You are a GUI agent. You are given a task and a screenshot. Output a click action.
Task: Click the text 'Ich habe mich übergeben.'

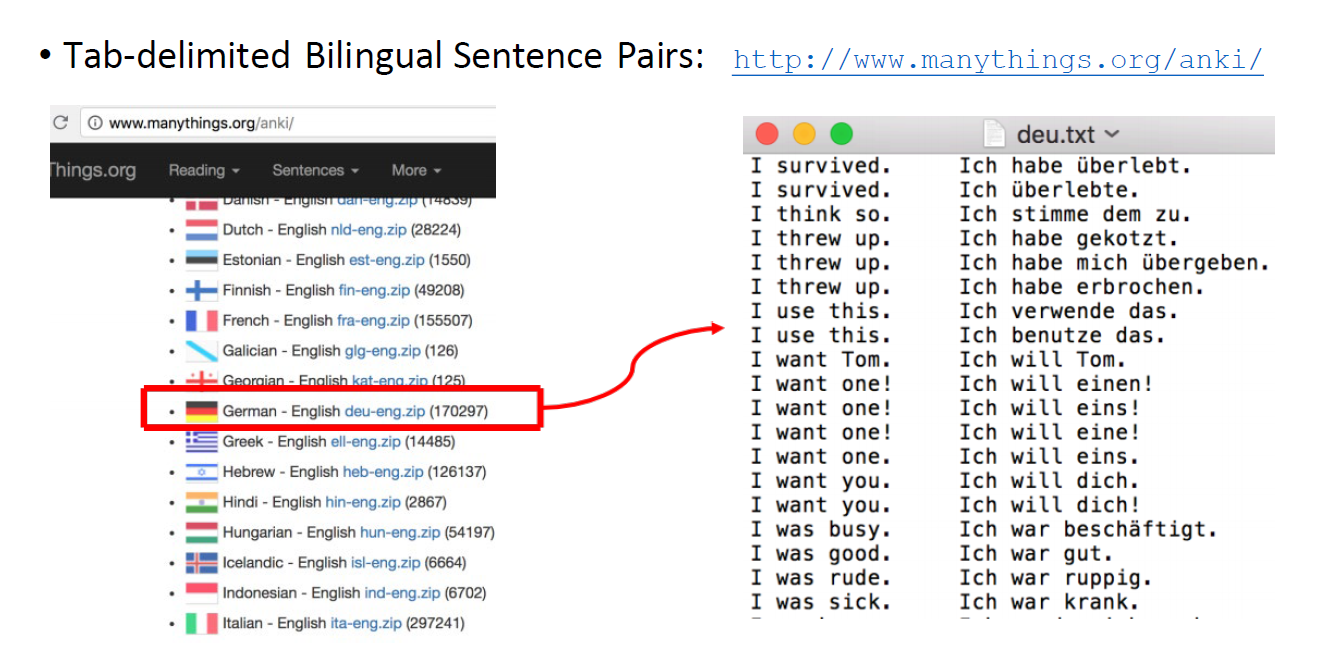[x=1115, y=263]
